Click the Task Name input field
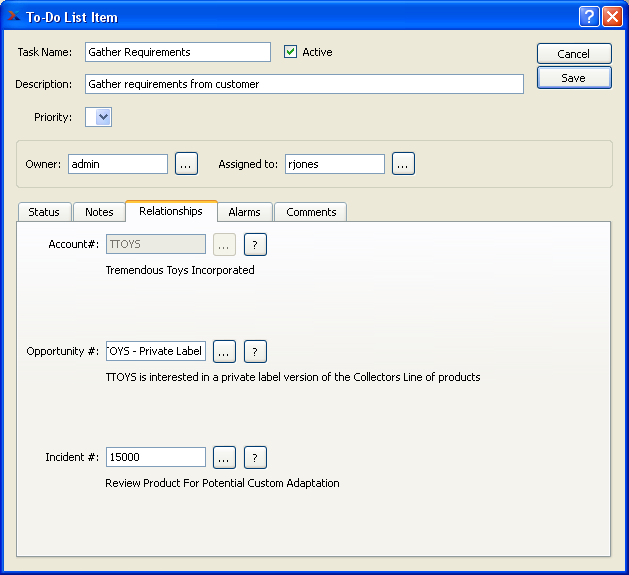 tap(178, 52)
